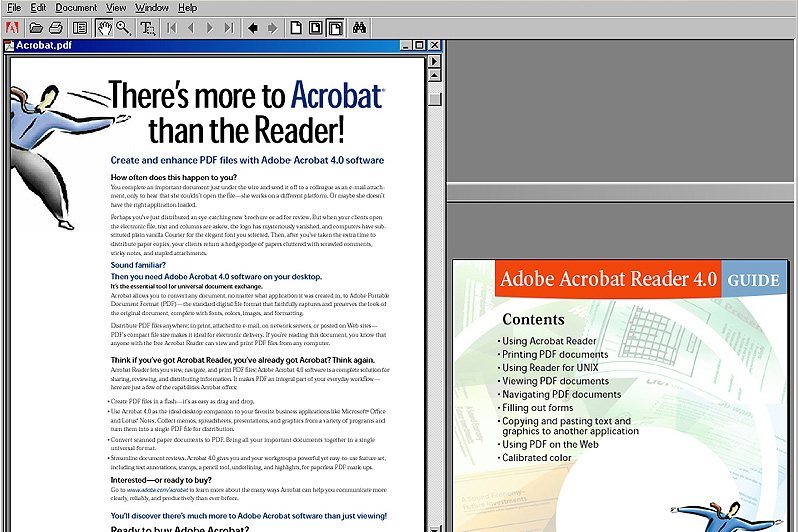Open Find with the binoculars icon

click(x=360, y=27)
